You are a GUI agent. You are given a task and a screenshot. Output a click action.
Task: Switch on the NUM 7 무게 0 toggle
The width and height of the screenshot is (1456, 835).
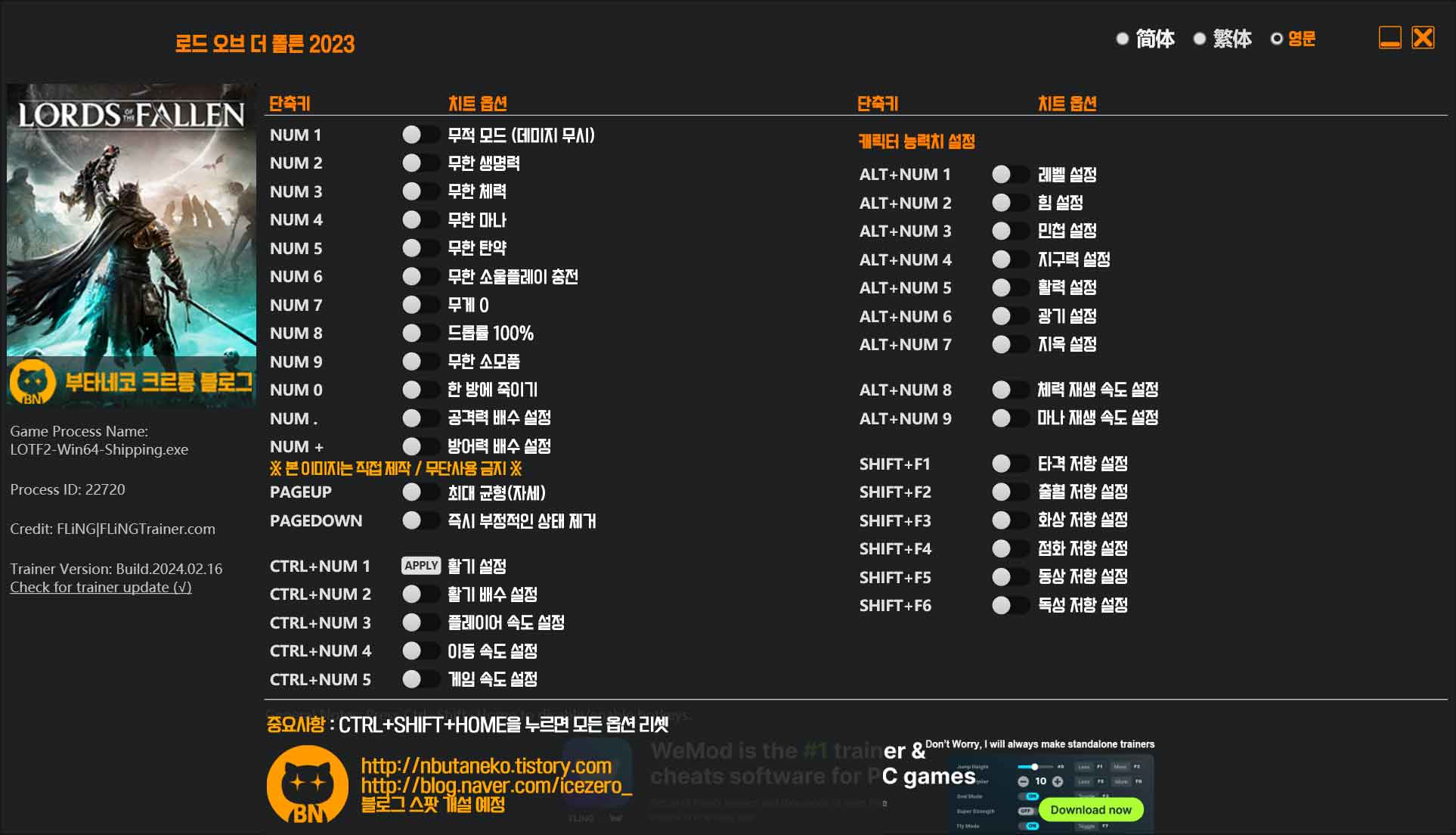[420, 305]
